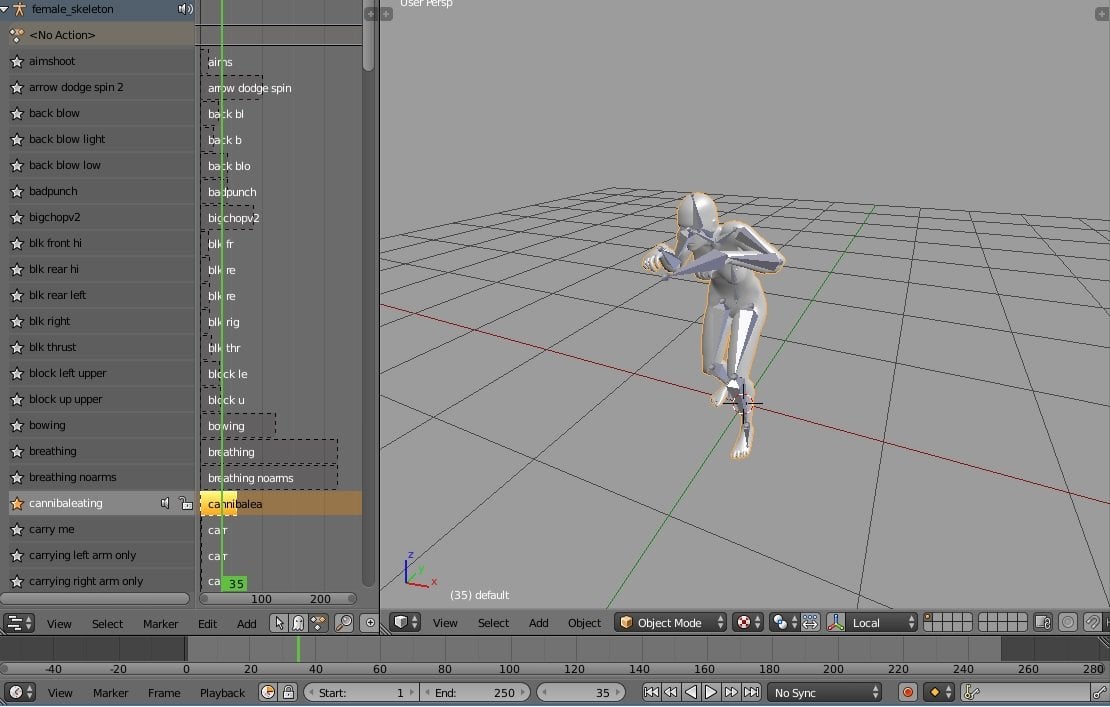Open the Local transform orientation dropdown

pos(881,623)
